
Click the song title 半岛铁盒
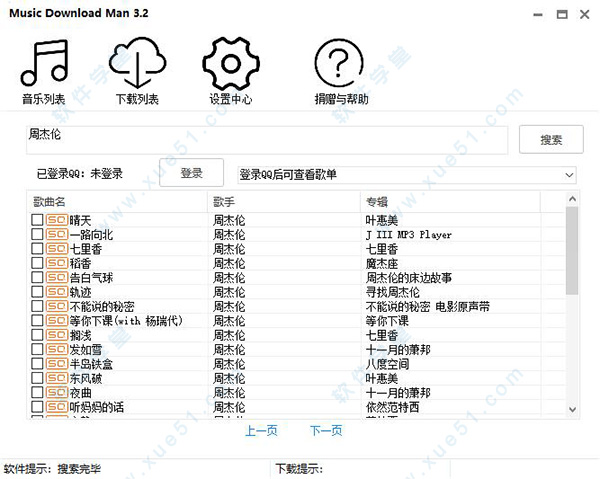click(x=91, y=364)
